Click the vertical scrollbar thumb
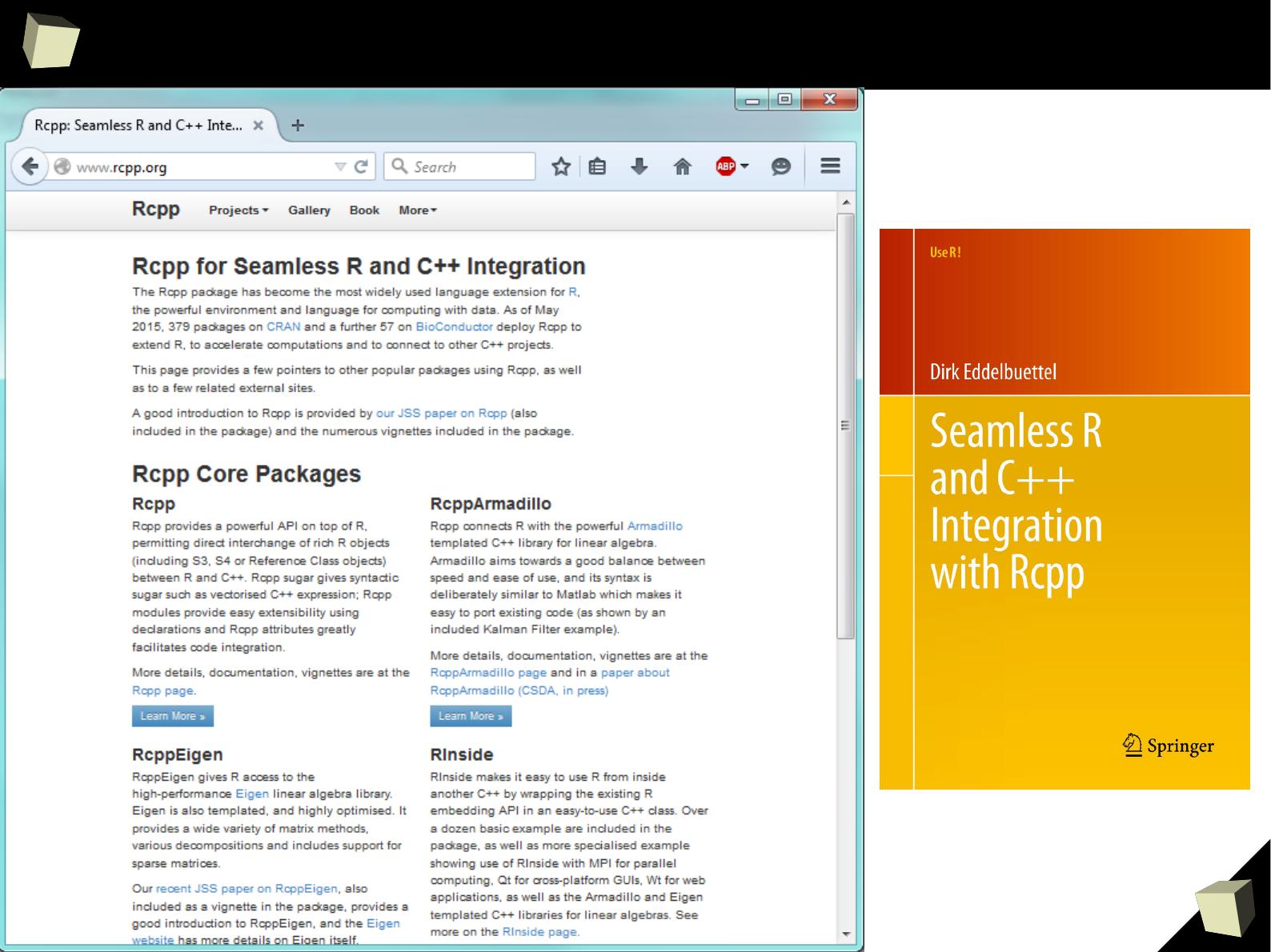The height and width of the screenshot is (952, 1271). coord(845,425)
